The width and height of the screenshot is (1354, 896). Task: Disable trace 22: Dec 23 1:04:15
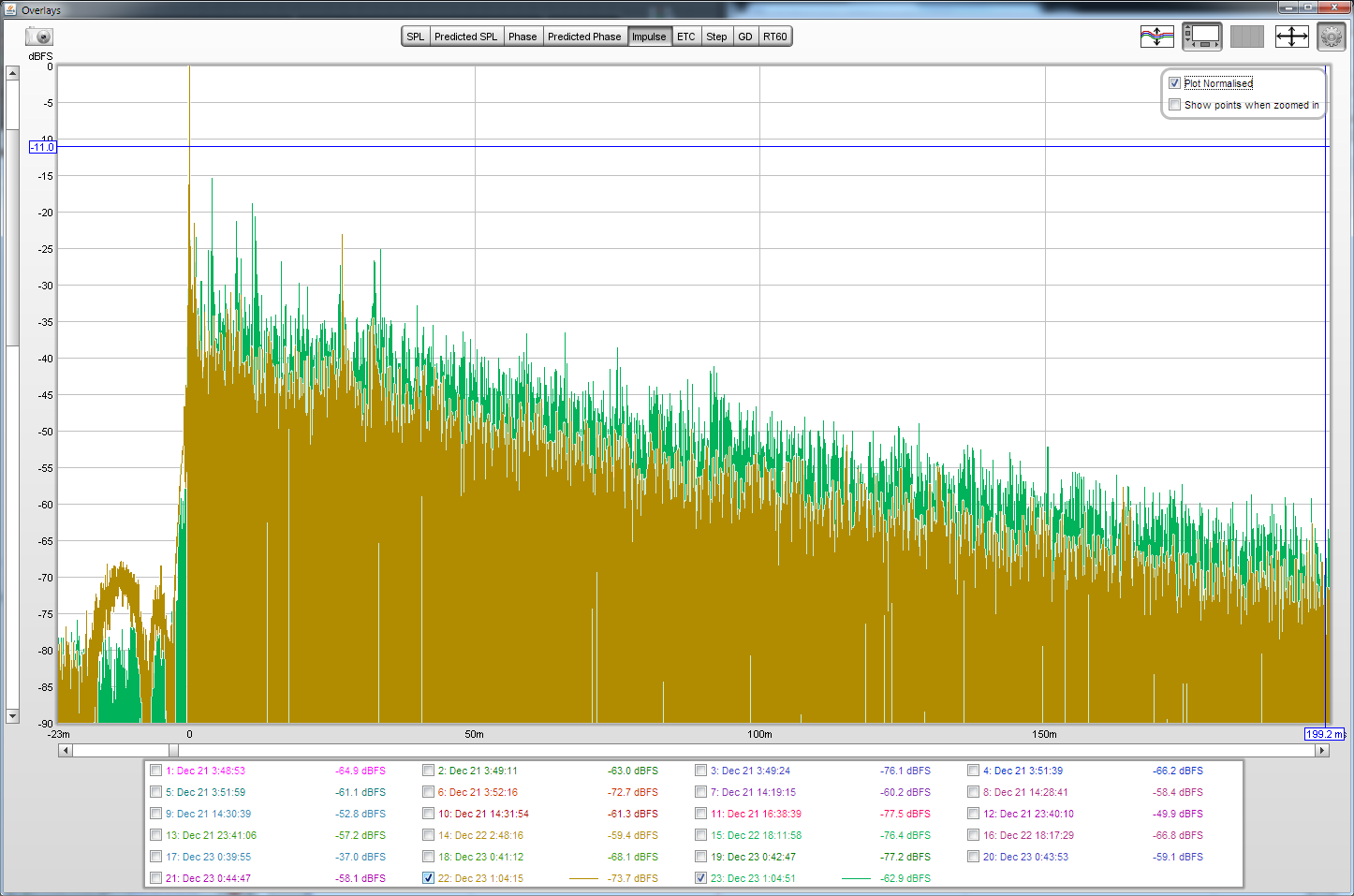pos(428,878)
